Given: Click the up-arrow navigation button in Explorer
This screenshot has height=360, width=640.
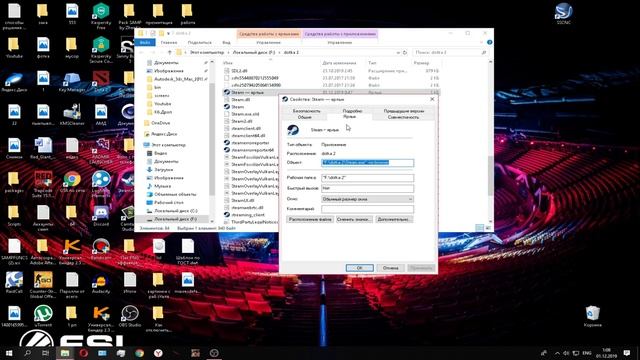Looking at the screenshot, I should (170, 53).
